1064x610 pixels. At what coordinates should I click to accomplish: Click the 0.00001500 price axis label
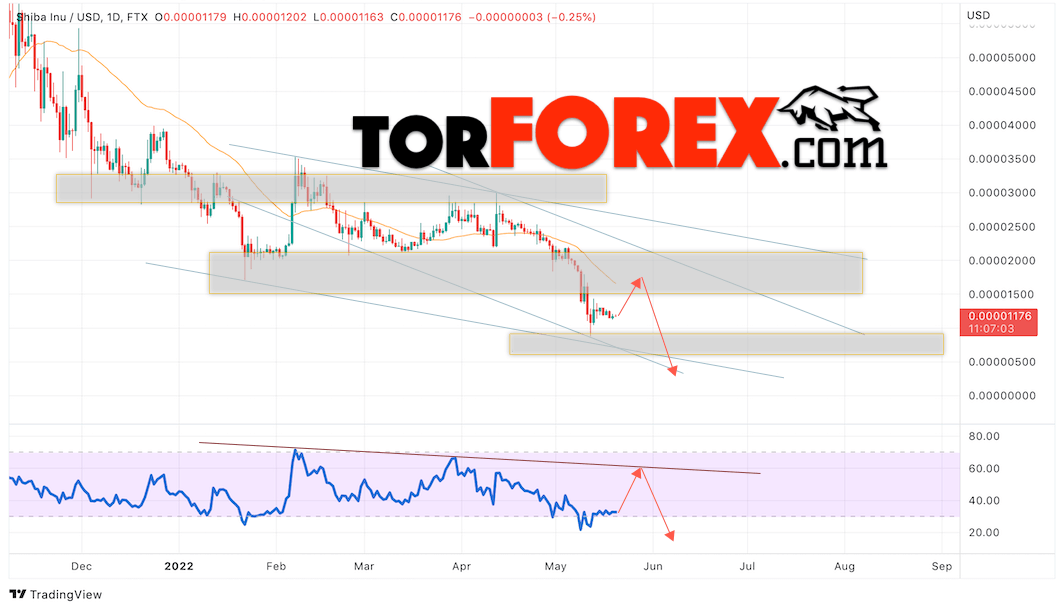click(1002, 294)
